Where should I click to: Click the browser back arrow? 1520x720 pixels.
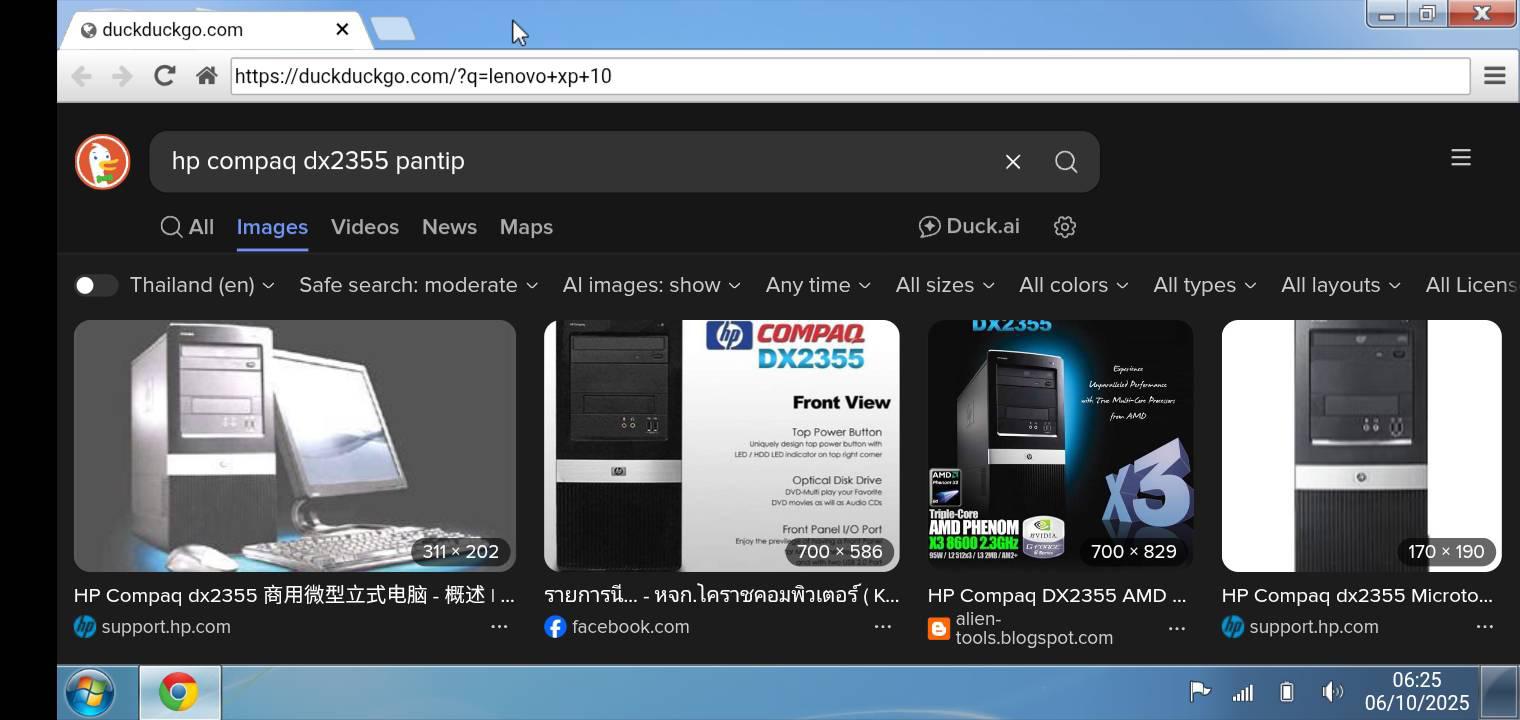pos(82,76)
